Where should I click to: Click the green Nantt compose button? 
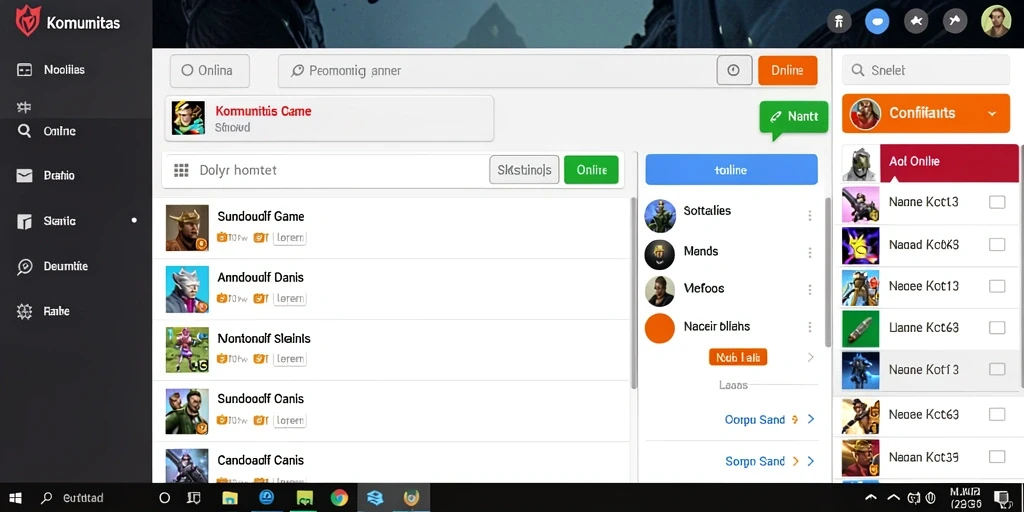coord(794,117)
